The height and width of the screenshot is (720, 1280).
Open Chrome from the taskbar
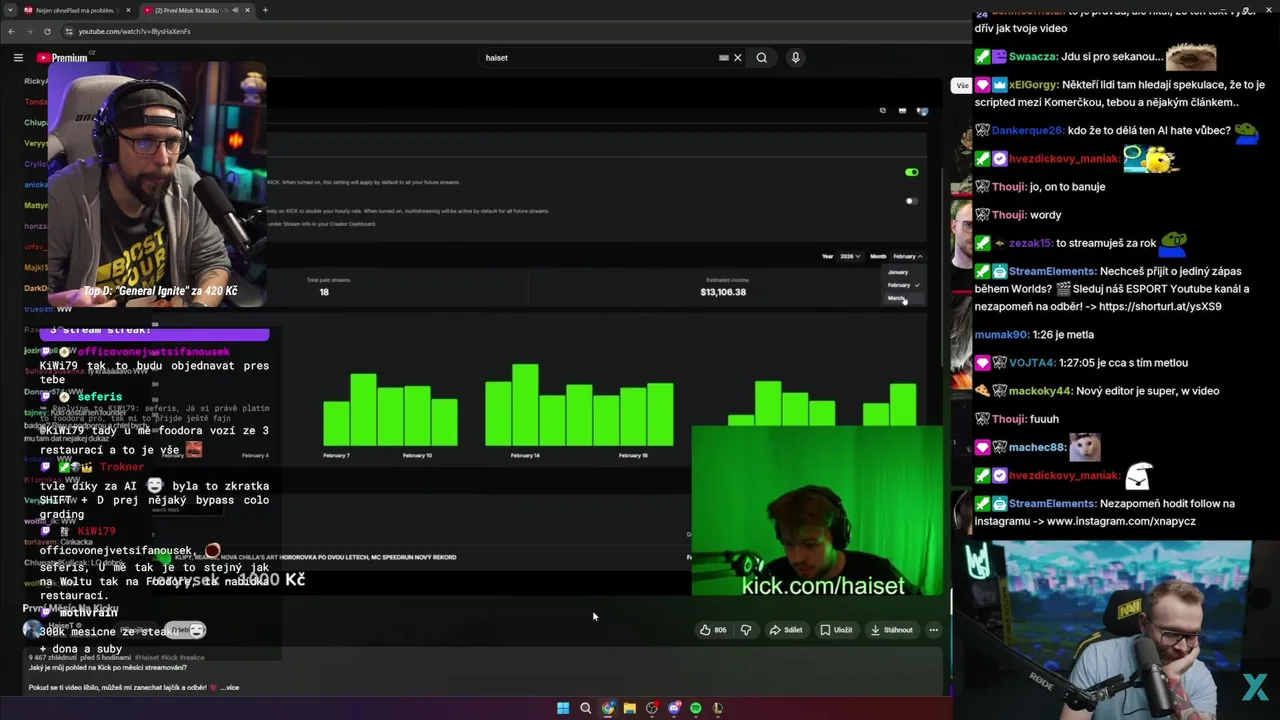click(607, 708)
